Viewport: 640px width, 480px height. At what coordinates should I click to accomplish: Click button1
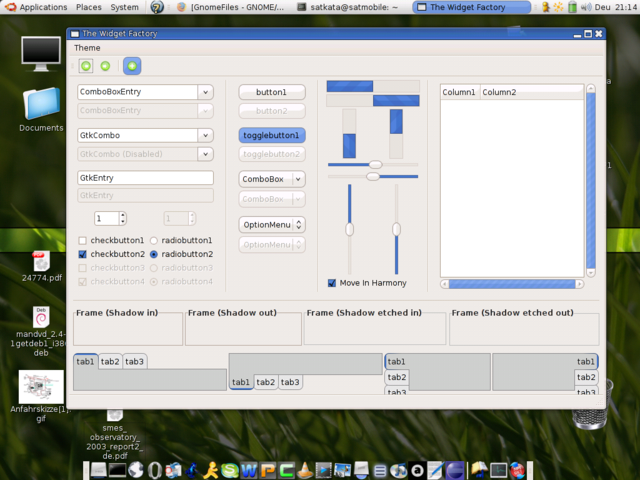tap(272, 92)
